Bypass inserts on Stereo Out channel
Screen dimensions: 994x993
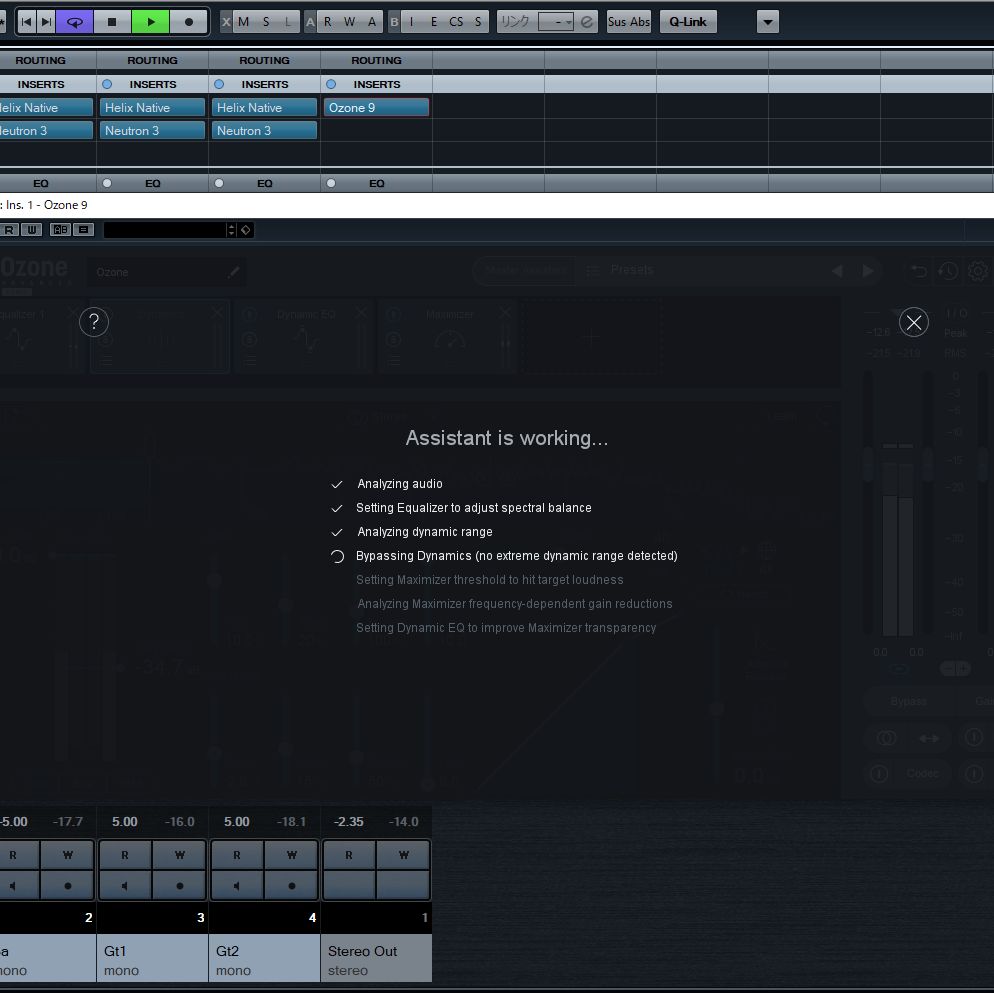tap(331, 84)
